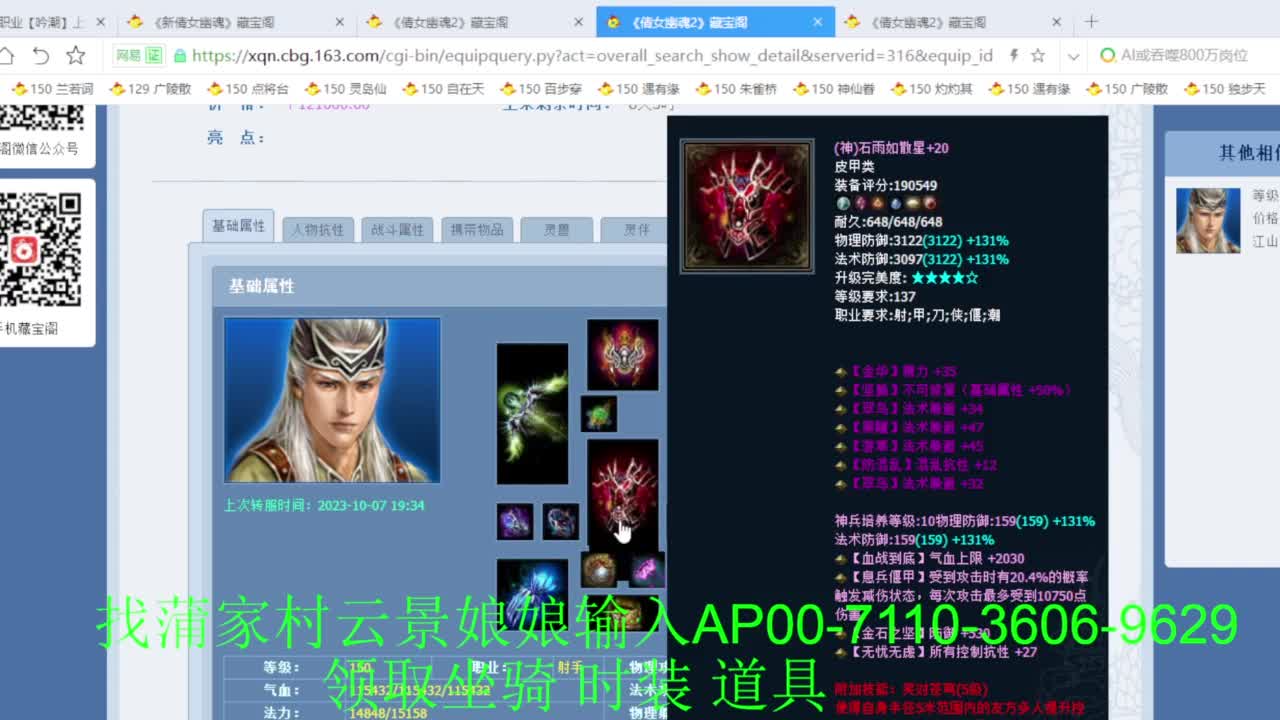
Task: Click the lightning speed-mode icon
Action: [1013, 55]
